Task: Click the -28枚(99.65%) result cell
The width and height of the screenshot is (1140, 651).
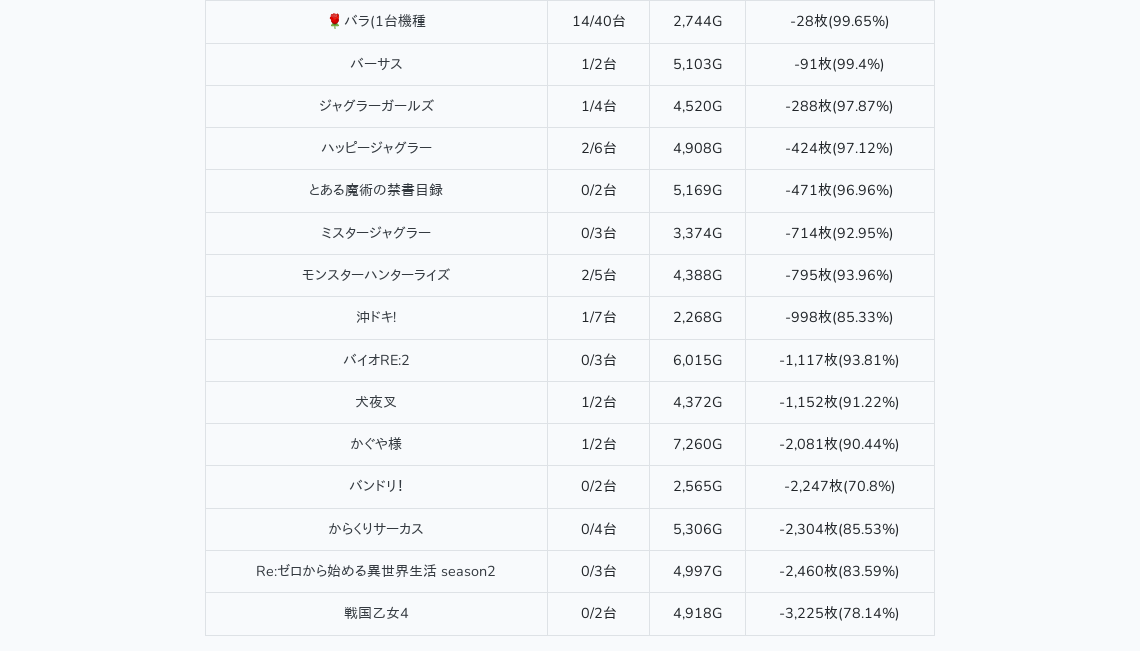Action: pos(839,21)
